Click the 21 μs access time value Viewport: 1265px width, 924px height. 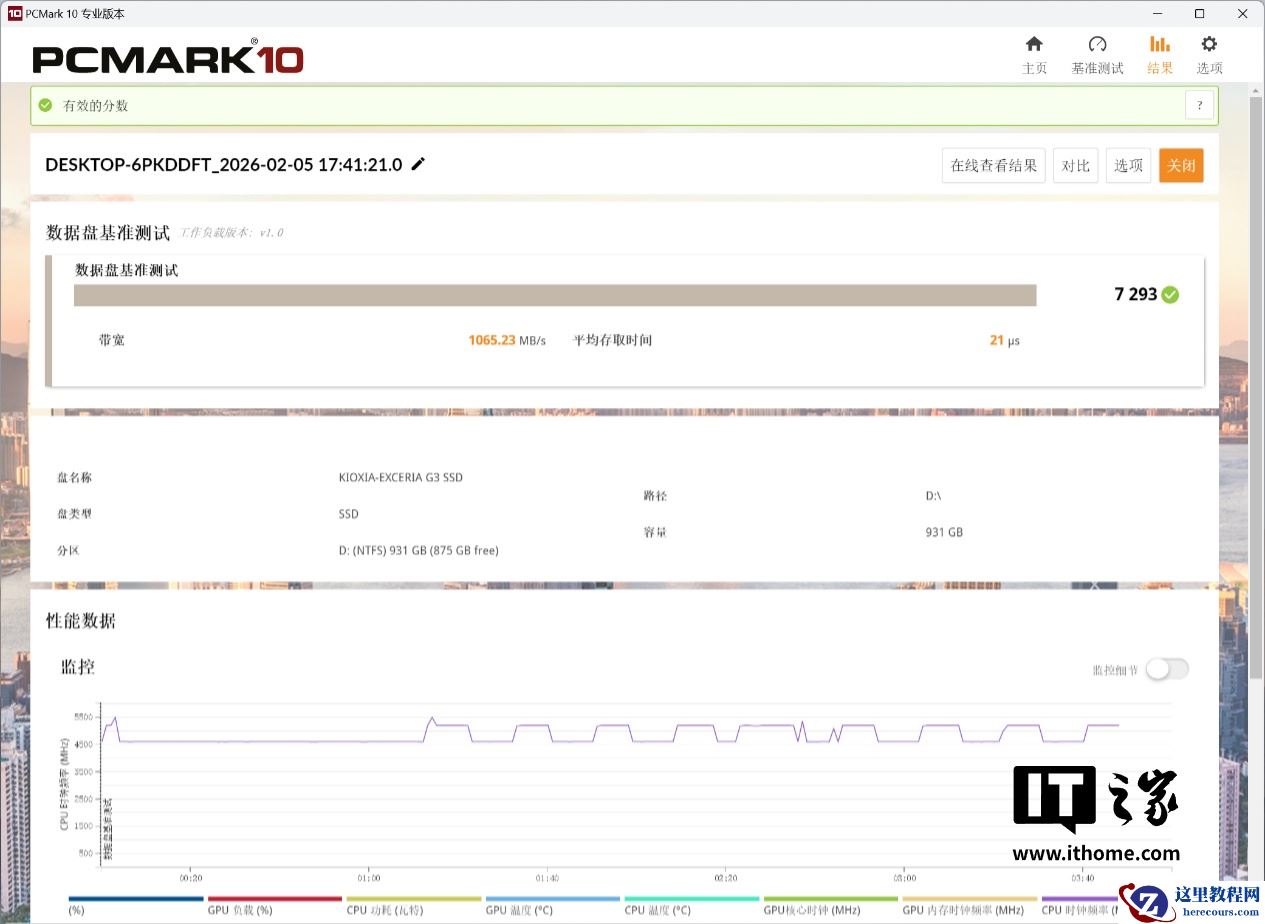click(x=1004, y=340)
